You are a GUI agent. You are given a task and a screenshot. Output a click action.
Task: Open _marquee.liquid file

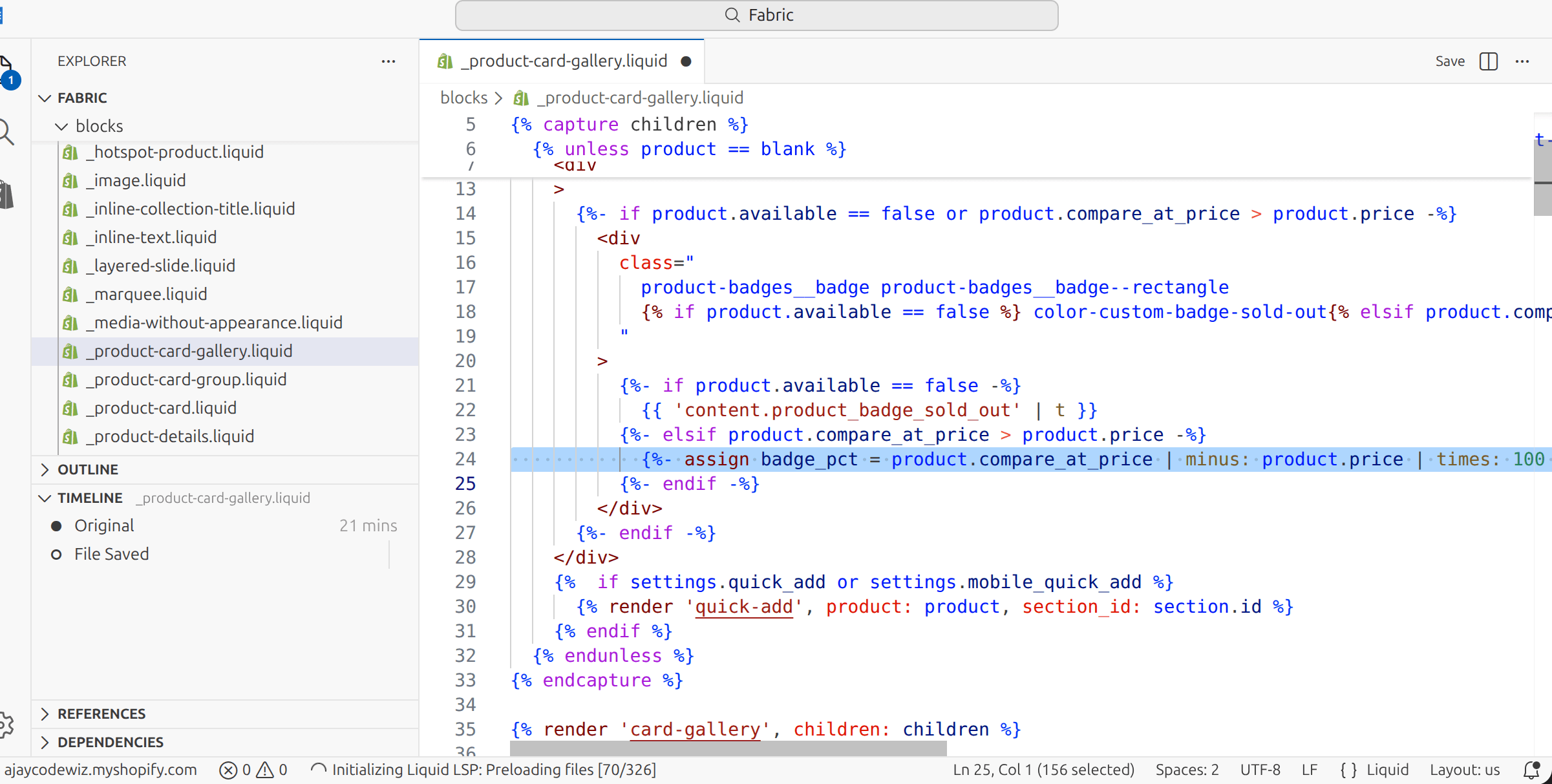click(225, 295)
